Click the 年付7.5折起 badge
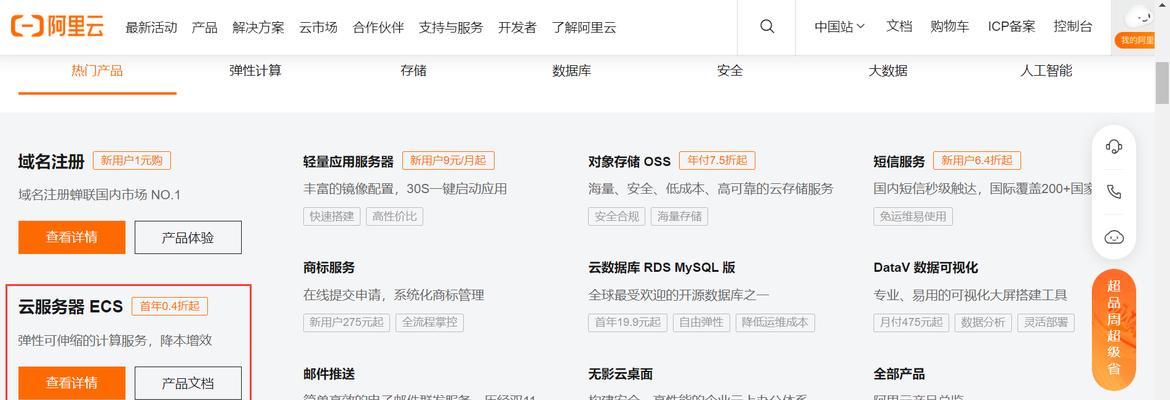Viewport: 1170px width, 400px height. 717,160
